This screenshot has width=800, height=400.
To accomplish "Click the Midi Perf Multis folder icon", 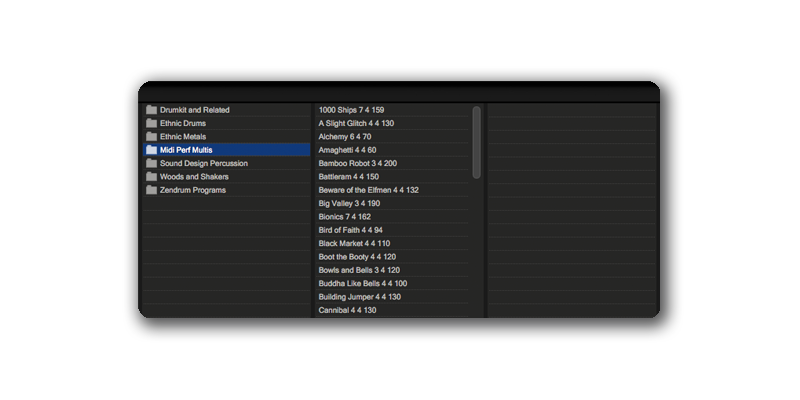I will pyautogui.click(x=152, y=150).
